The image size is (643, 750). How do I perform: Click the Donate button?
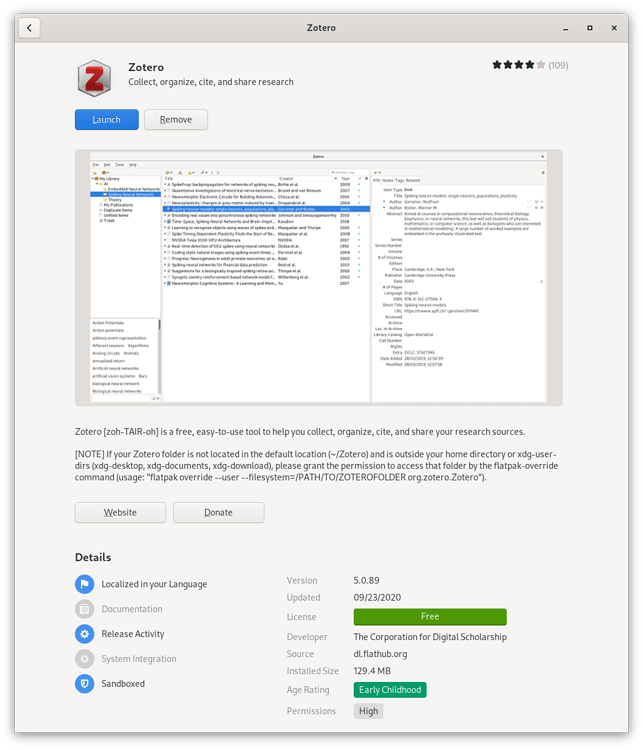[219, 512]
